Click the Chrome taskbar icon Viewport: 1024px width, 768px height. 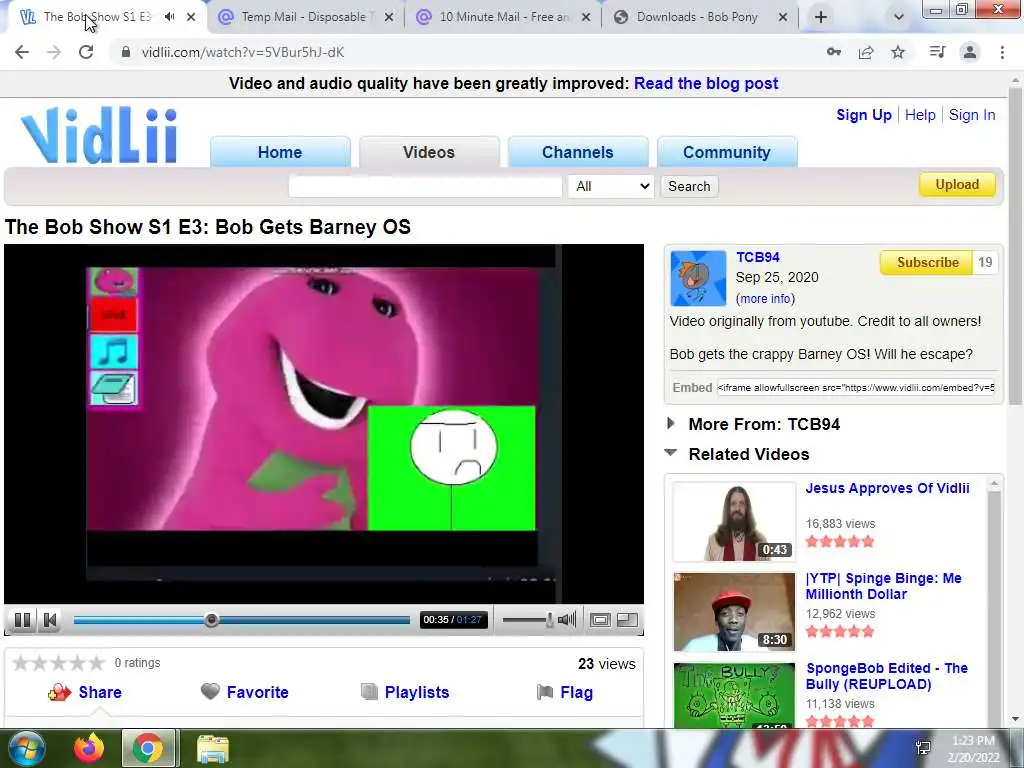(x=148, y=748)
